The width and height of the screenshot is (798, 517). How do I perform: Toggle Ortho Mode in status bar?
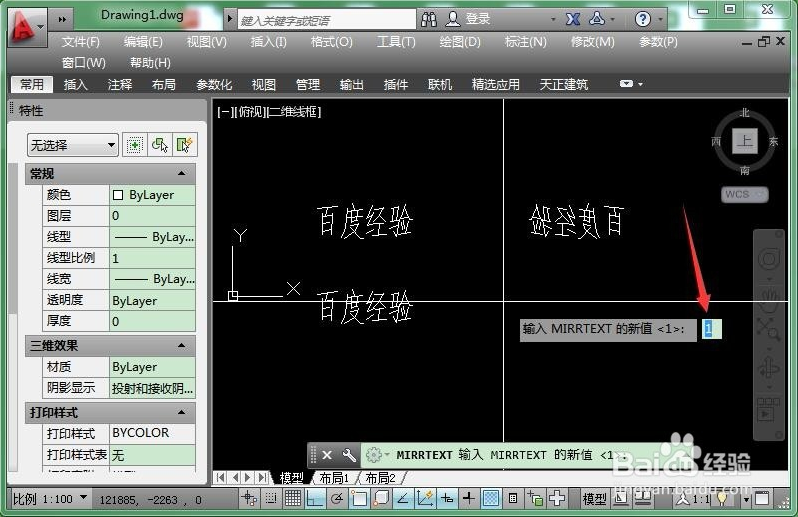click(315, 498)
